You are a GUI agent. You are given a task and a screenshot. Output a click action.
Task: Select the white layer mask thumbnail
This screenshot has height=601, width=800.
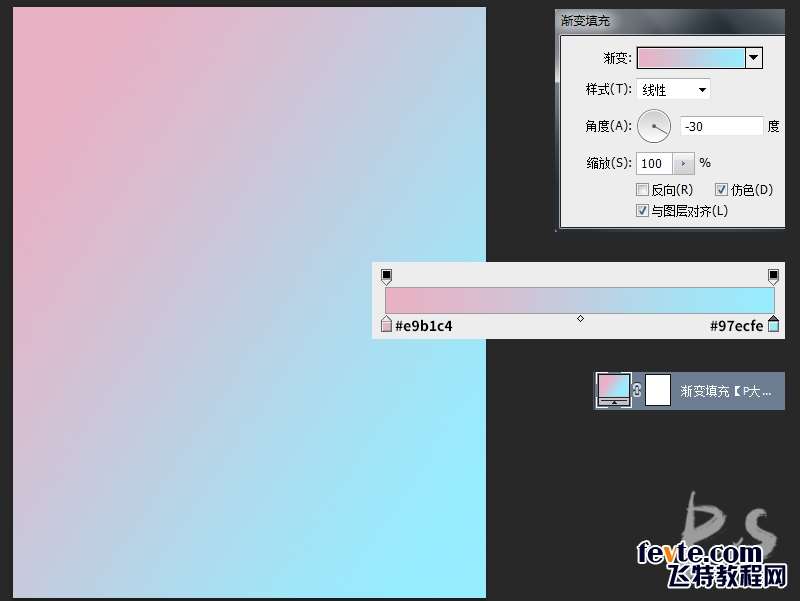(x=658, y=390)
